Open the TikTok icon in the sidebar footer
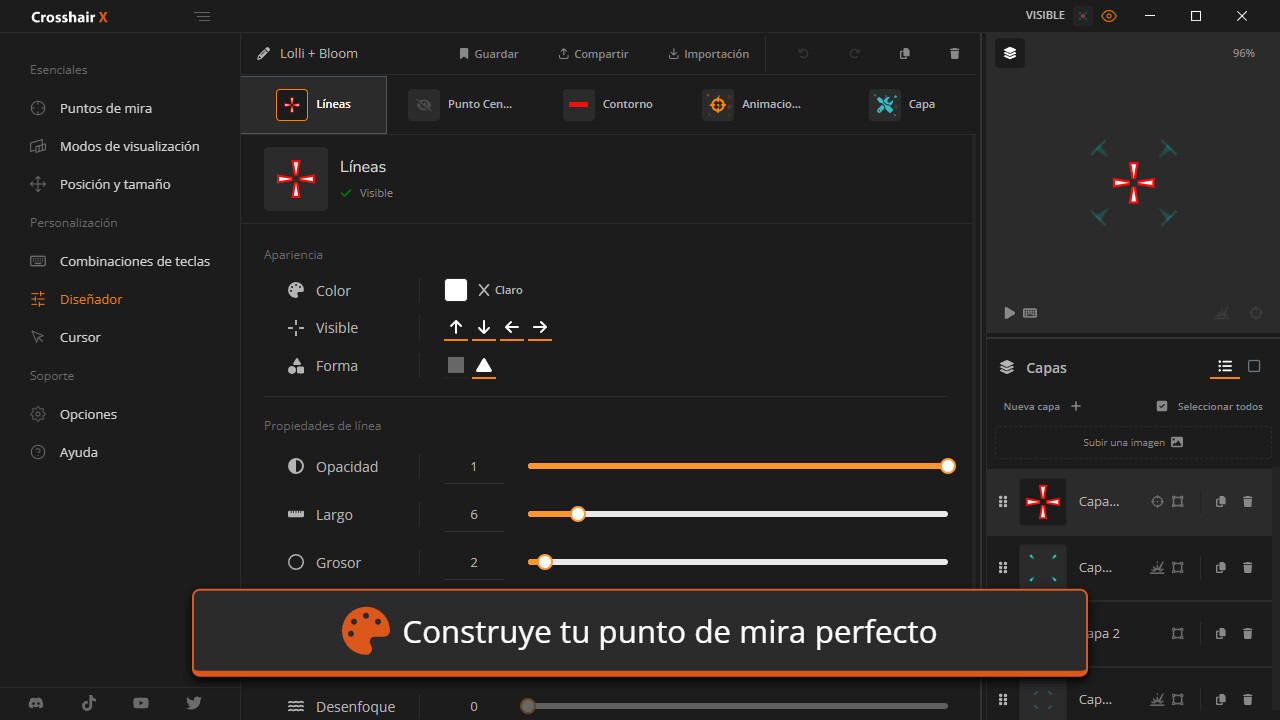The image size is (1280, 720). tap(89, 703)
